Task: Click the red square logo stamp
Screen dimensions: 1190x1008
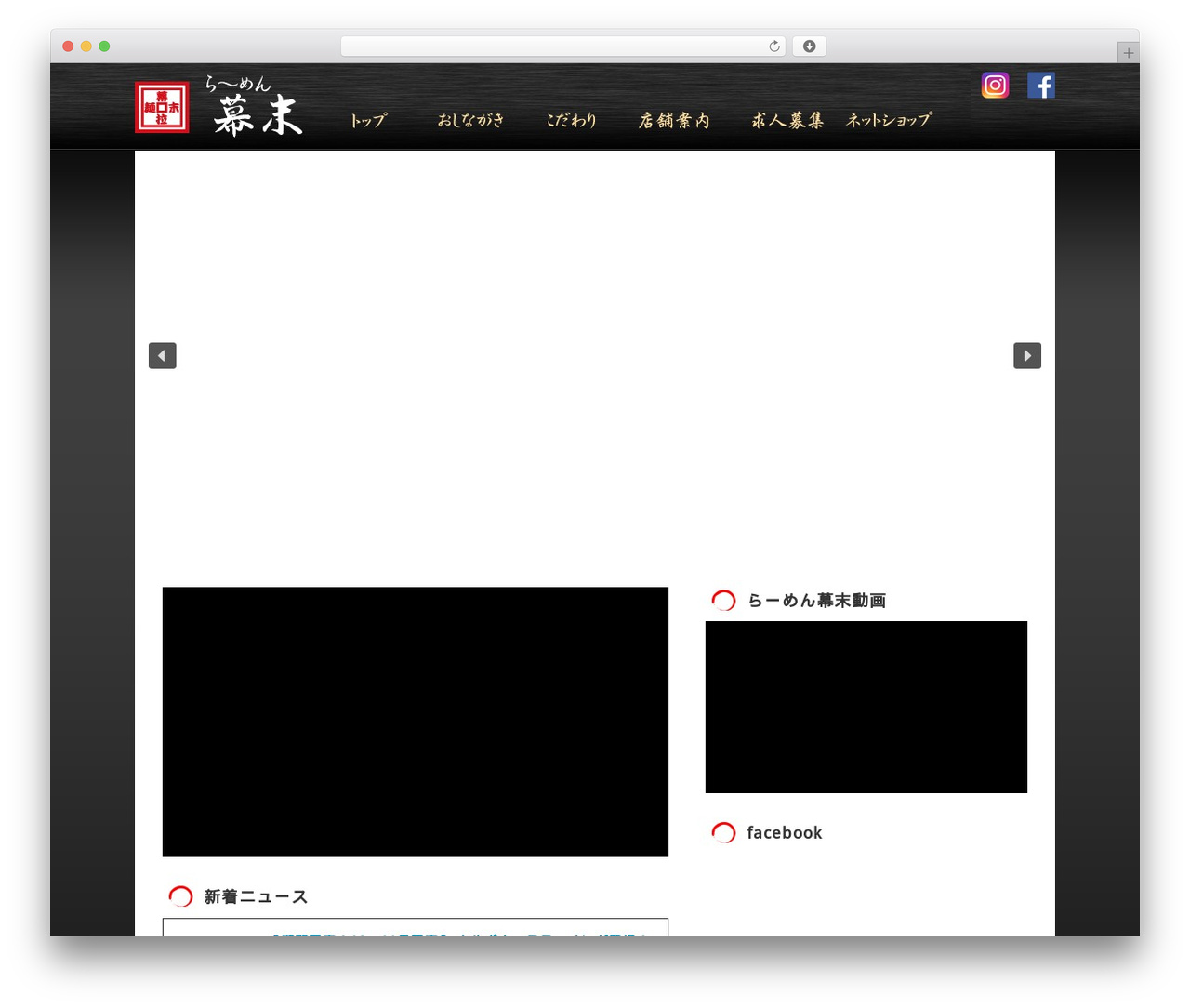Action: (x=162, y=107)
